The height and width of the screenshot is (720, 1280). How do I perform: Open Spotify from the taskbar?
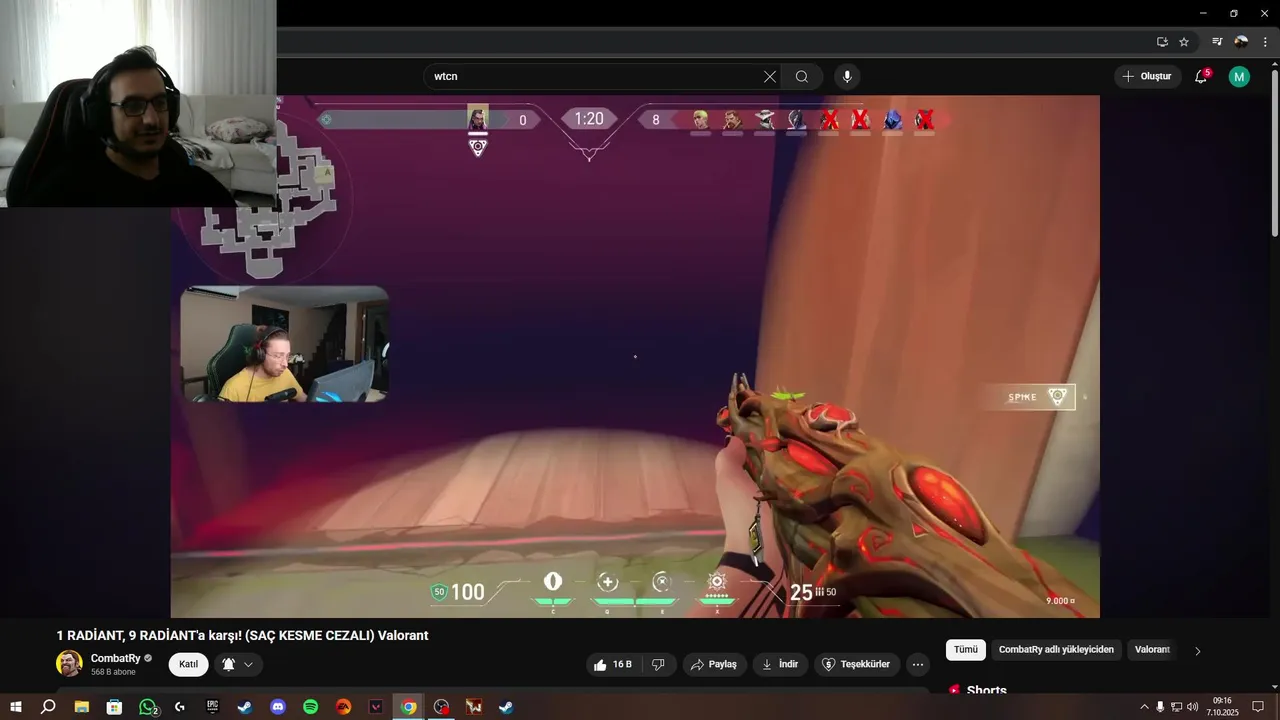tap(311, 707)
